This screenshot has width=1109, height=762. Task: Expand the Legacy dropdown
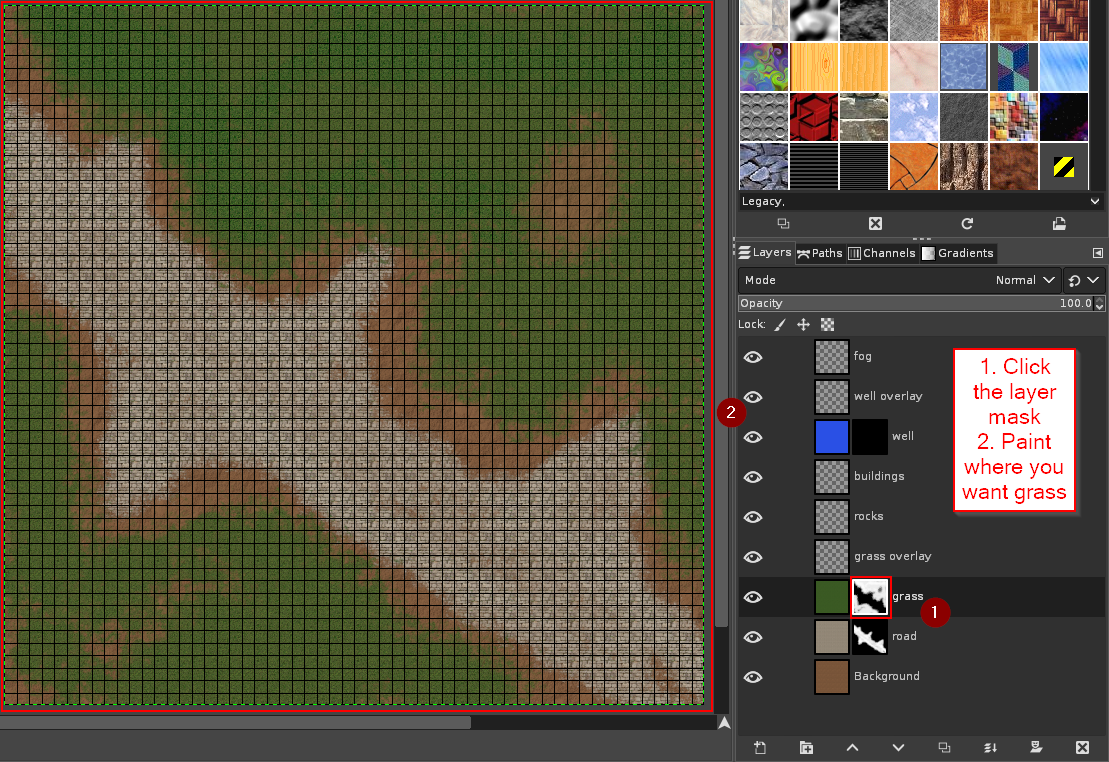point(1094,200)
